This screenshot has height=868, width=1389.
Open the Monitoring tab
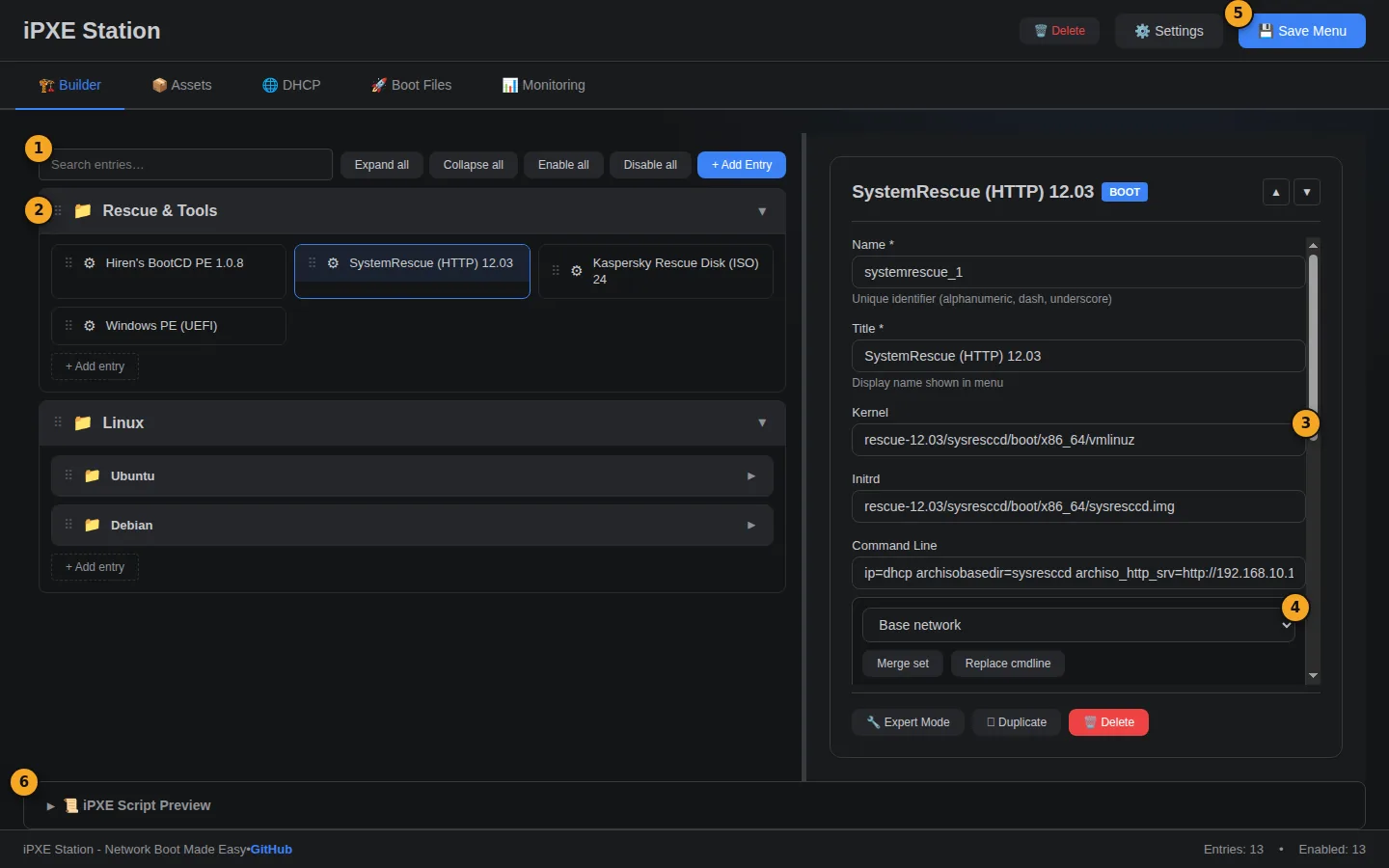click(543, 85)
